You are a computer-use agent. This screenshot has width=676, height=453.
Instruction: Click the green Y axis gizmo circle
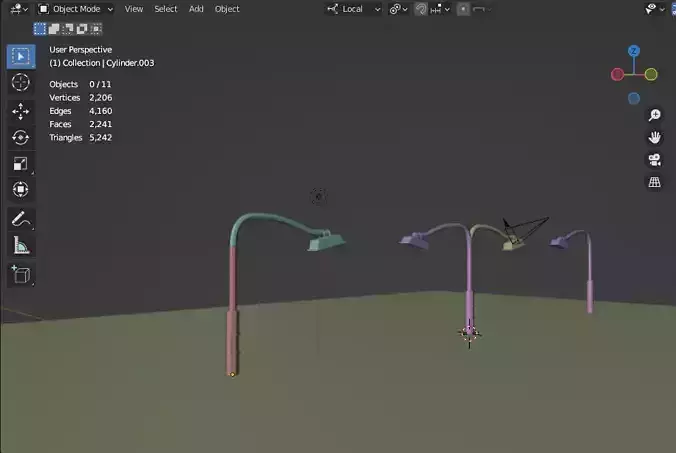651,75
